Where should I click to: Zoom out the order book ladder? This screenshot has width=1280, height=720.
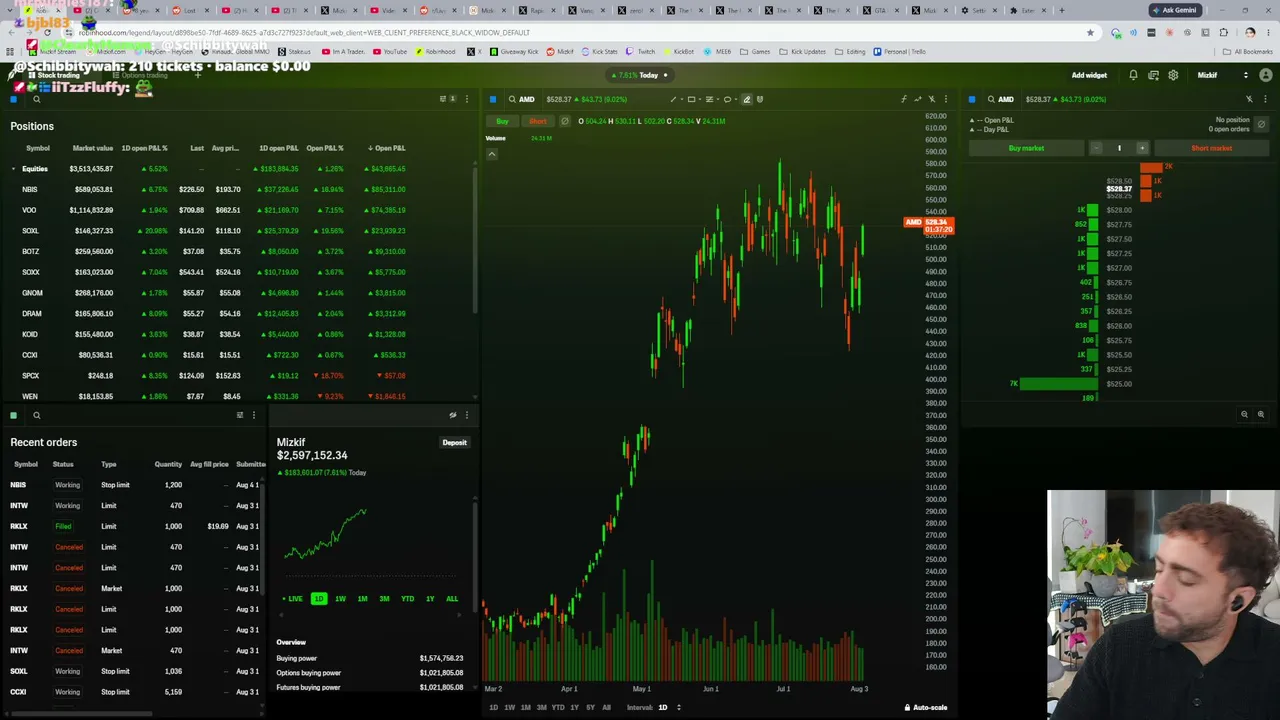[1244, 414]
